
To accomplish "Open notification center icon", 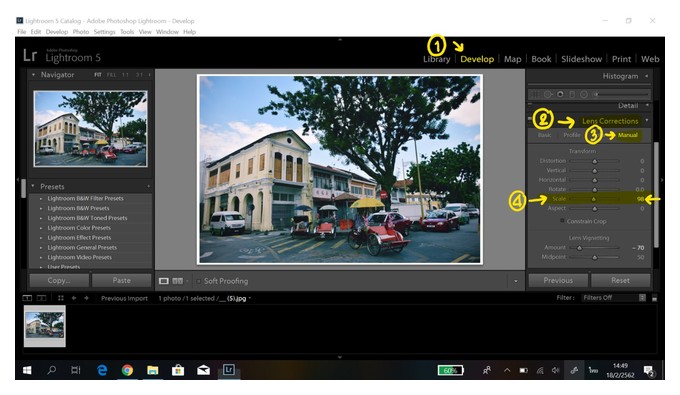I will tap(649, 371).
